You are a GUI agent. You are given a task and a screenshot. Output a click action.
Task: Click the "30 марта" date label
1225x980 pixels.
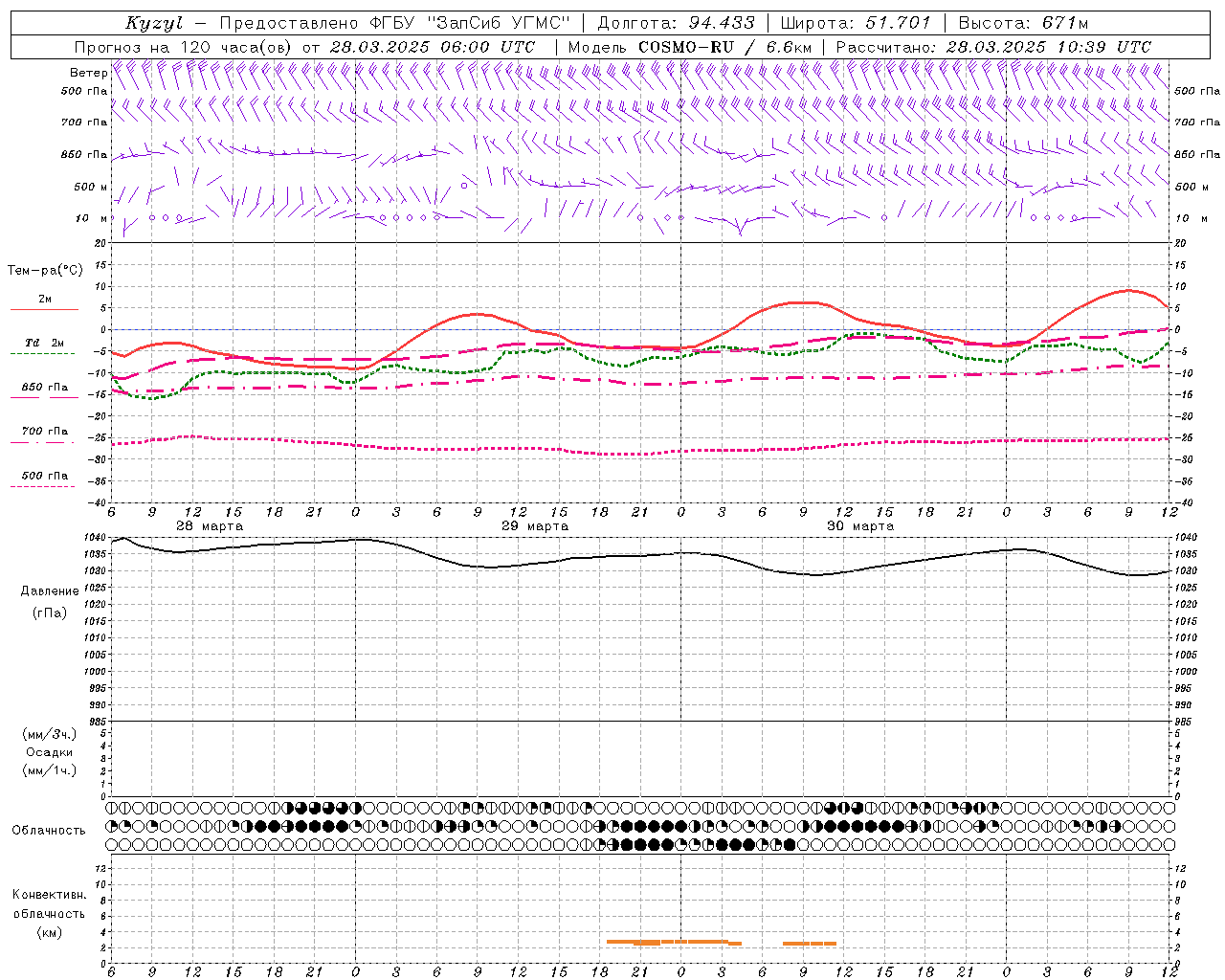pyautogui.click(x=860, y=526)
